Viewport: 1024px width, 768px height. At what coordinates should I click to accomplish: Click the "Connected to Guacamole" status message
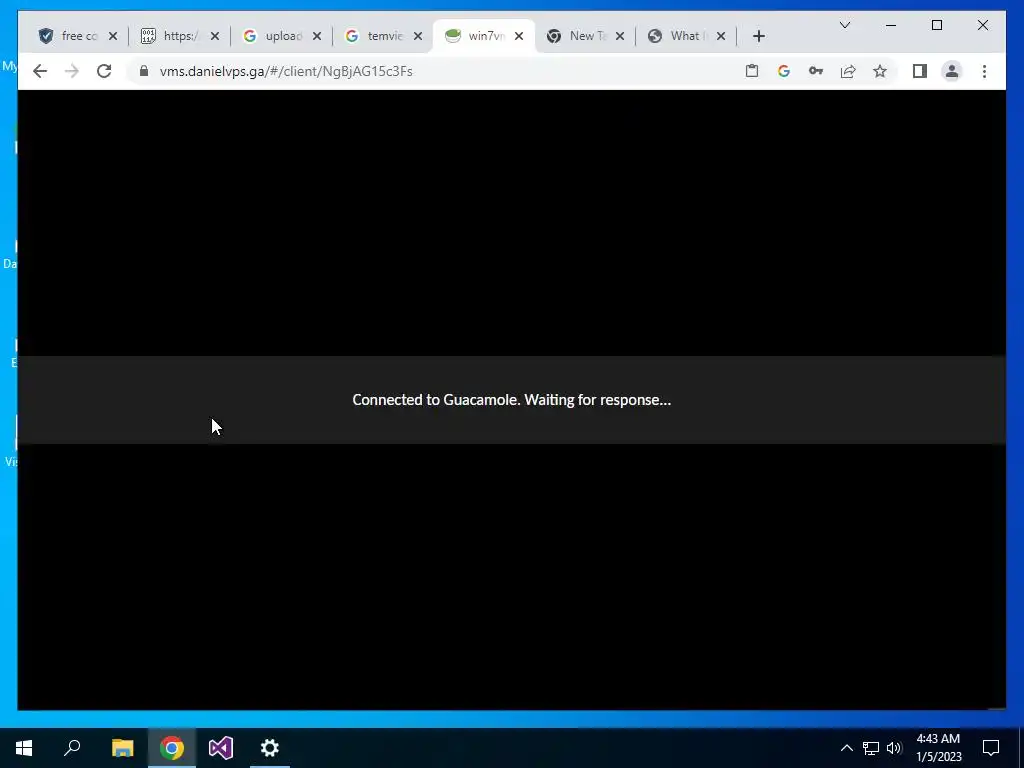point(511,400)
